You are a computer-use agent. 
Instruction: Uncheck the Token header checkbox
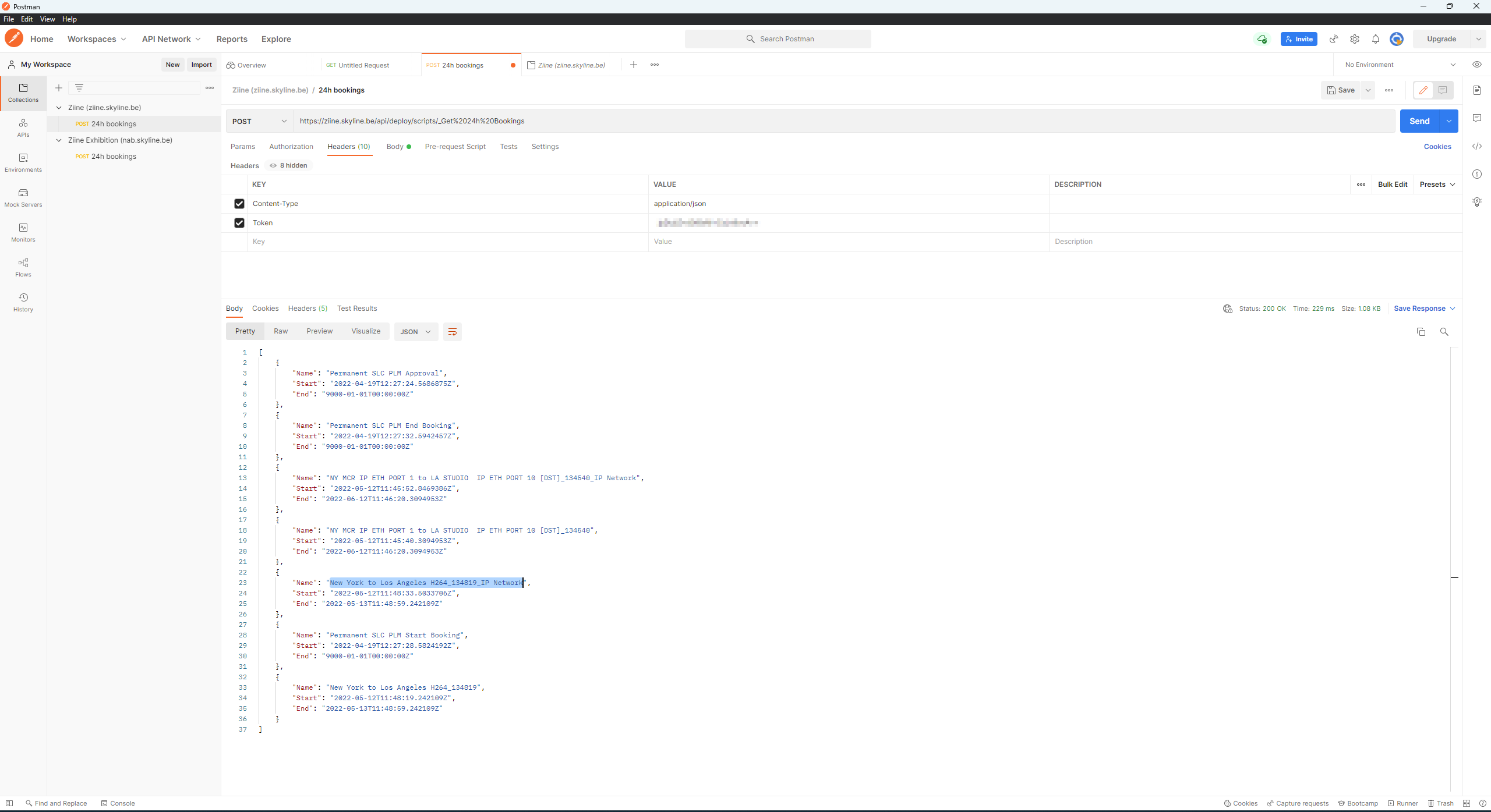click(x=239, y=223)
